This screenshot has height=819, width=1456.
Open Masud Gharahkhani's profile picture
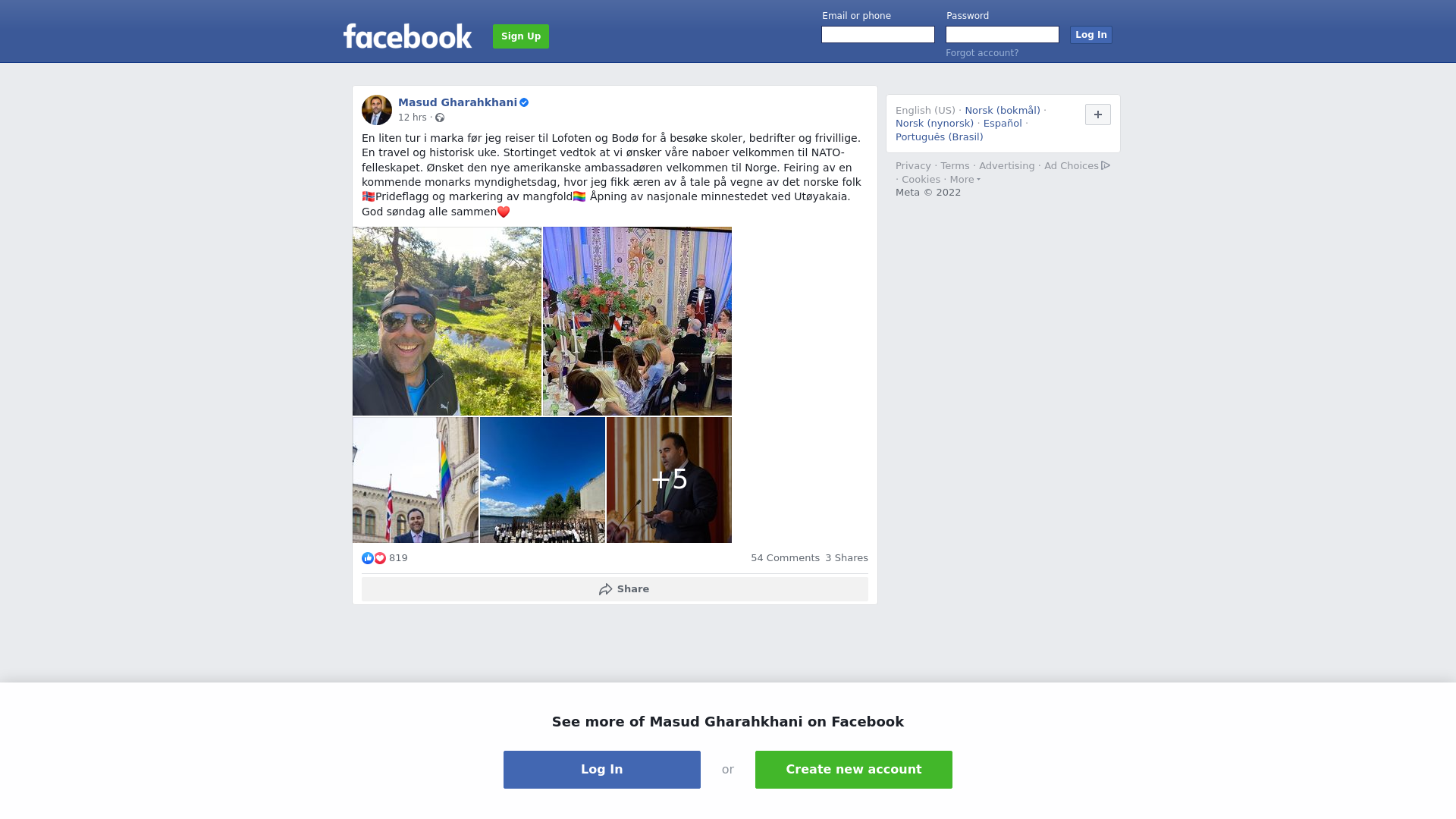click(x=377, y=110)
